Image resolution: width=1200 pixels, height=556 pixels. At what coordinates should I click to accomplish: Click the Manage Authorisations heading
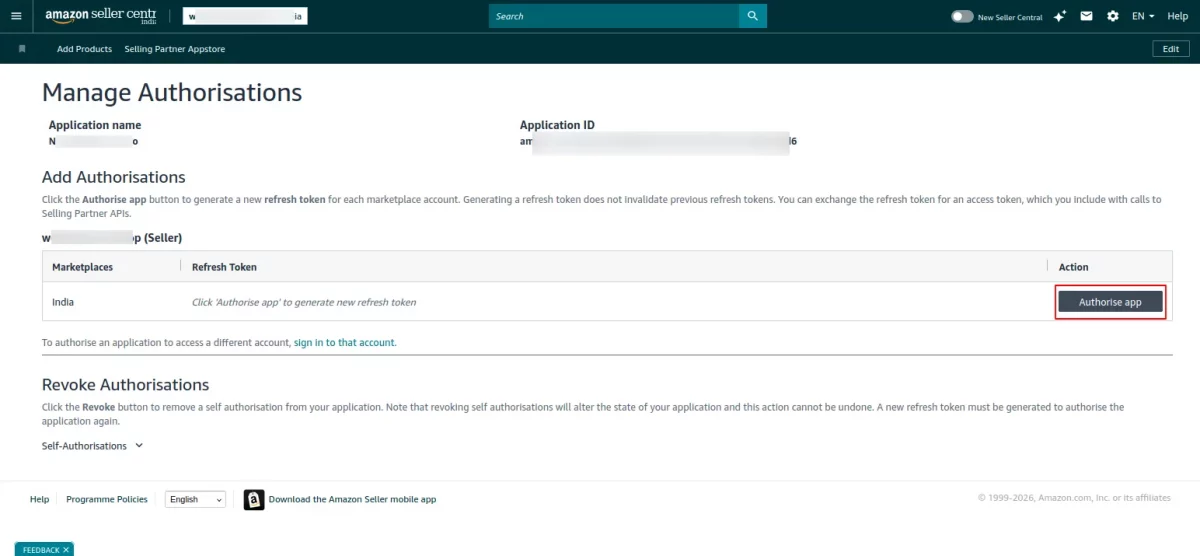pyautogui.click(x=172, y=92)
